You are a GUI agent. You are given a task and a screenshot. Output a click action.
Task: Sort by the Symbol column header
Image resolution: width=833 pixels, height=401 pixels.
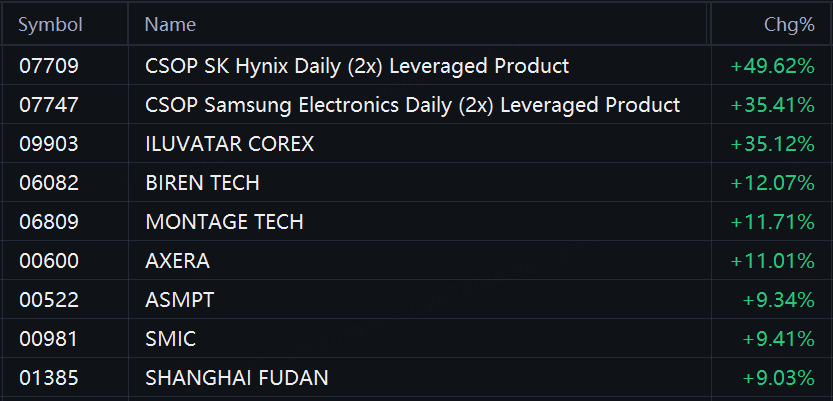(50, 25)
